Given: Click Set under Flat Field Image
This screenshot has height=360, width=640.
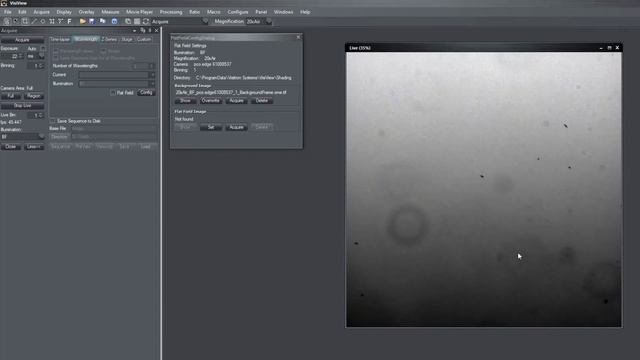Looking at the screenshot, I should [211, 127].
